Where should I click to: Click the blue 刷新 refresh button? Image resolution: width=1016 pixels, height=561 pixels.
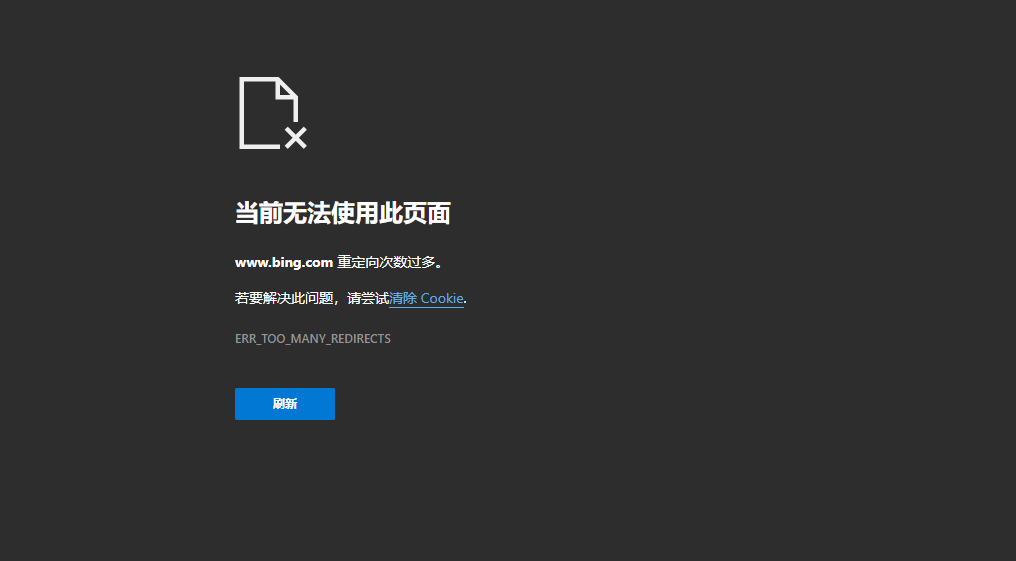click(x=284, y=404)
